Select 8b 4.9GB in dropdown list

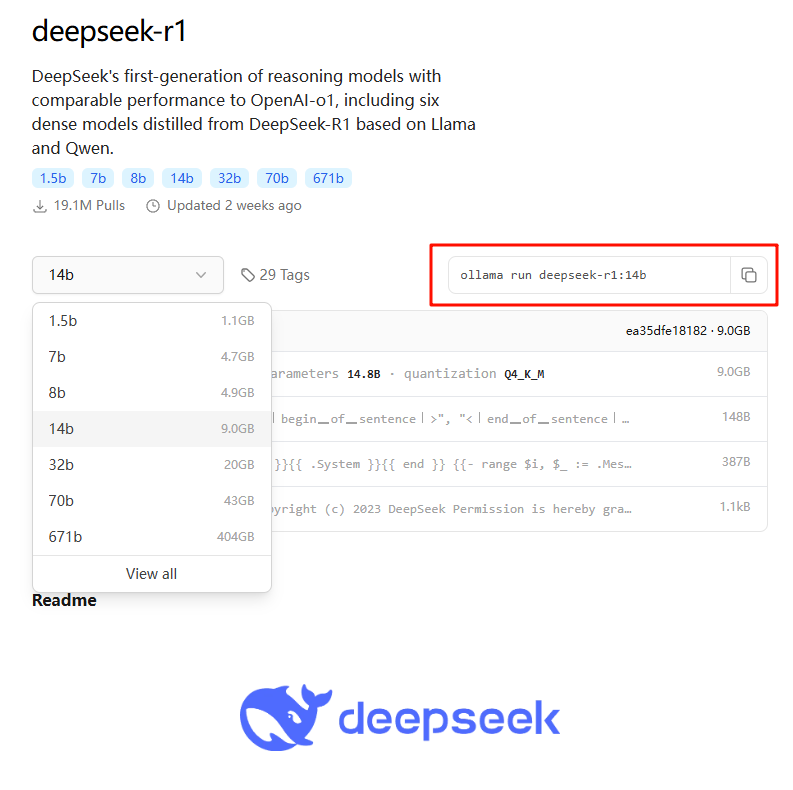pyautogui.click(x=152, y=392)
